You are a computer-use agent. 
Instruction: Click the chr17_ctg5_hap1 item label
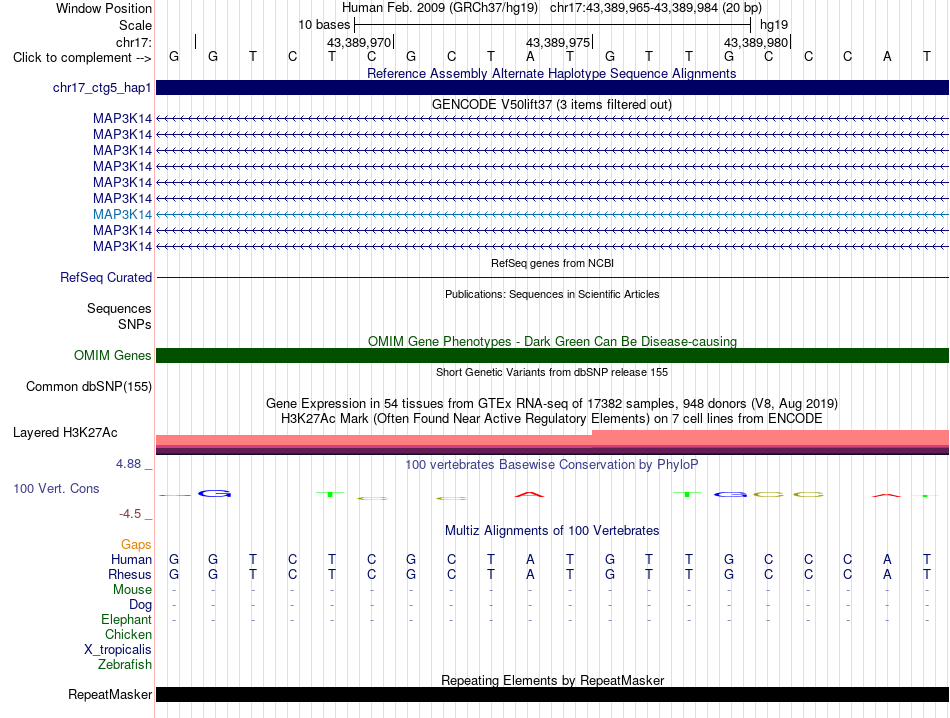(102, 88)
